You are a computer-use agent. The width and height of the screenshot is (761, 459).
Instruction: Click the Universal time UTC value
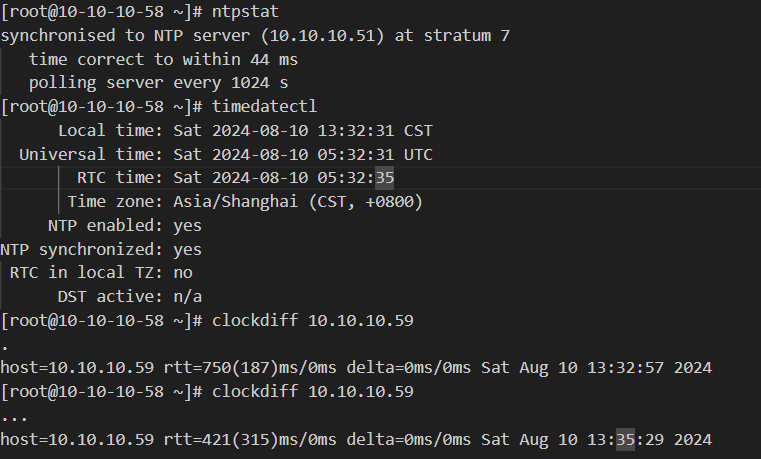(x=303, y=154)
